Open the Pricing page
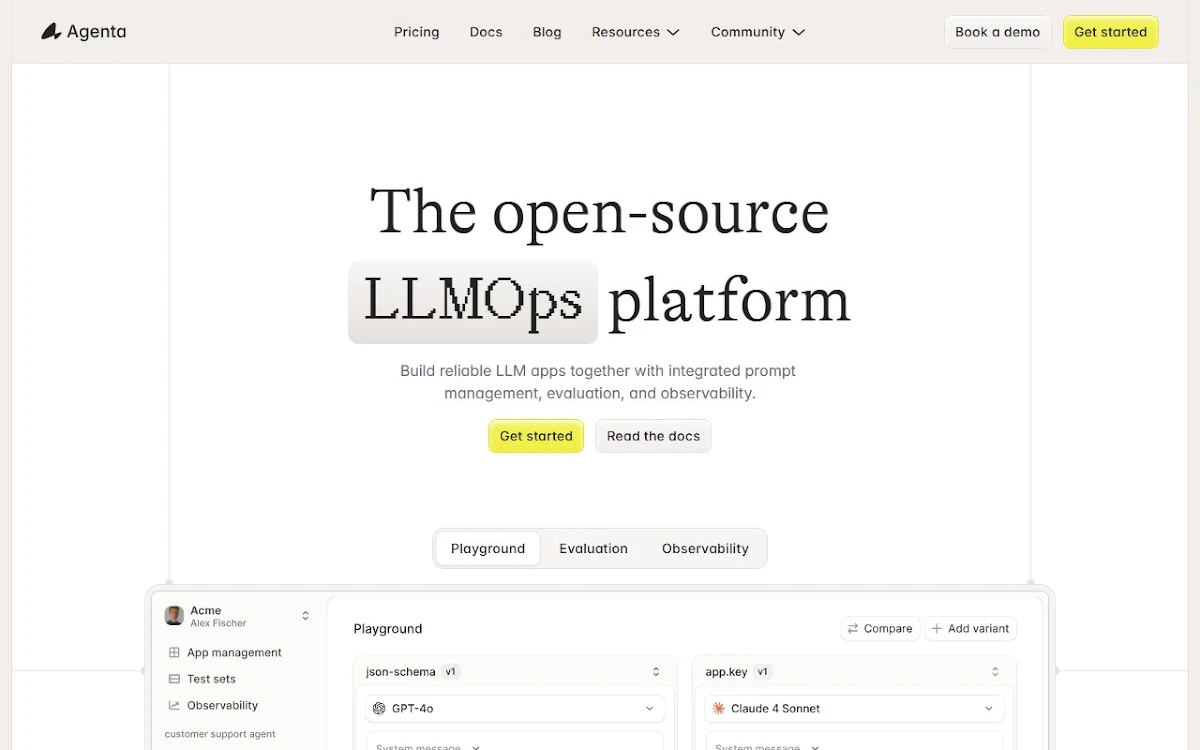The image size is (1200, 750). coord(416,32)
